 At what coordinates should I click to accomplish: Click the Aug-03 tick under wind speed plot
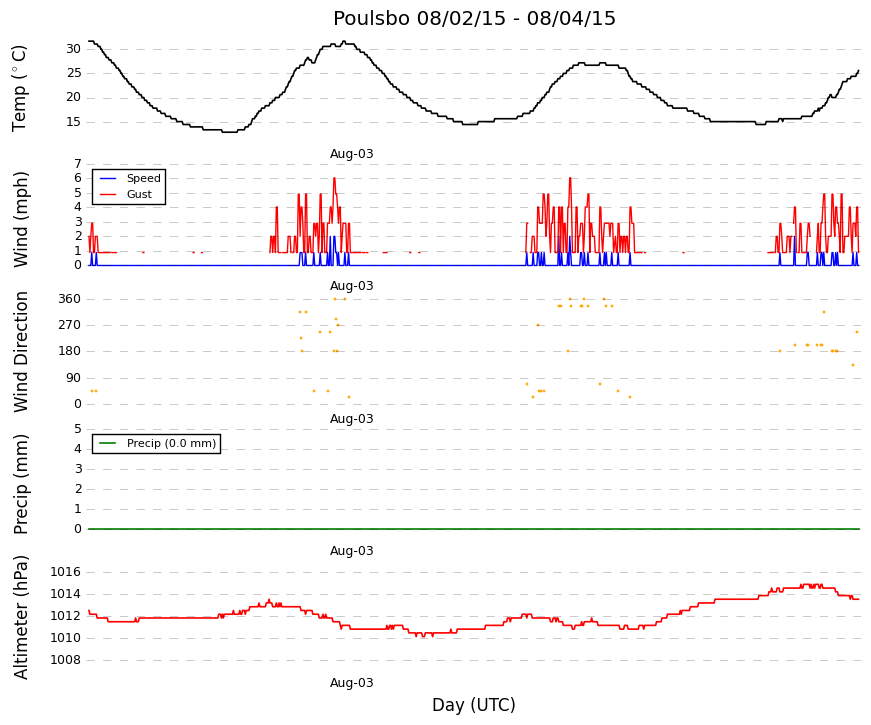[352, 286]
